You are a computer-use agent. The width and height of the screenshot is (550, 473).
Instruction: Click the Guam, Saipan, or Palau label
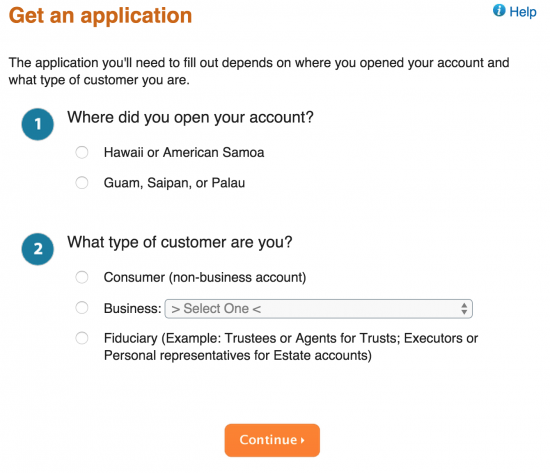174,183
